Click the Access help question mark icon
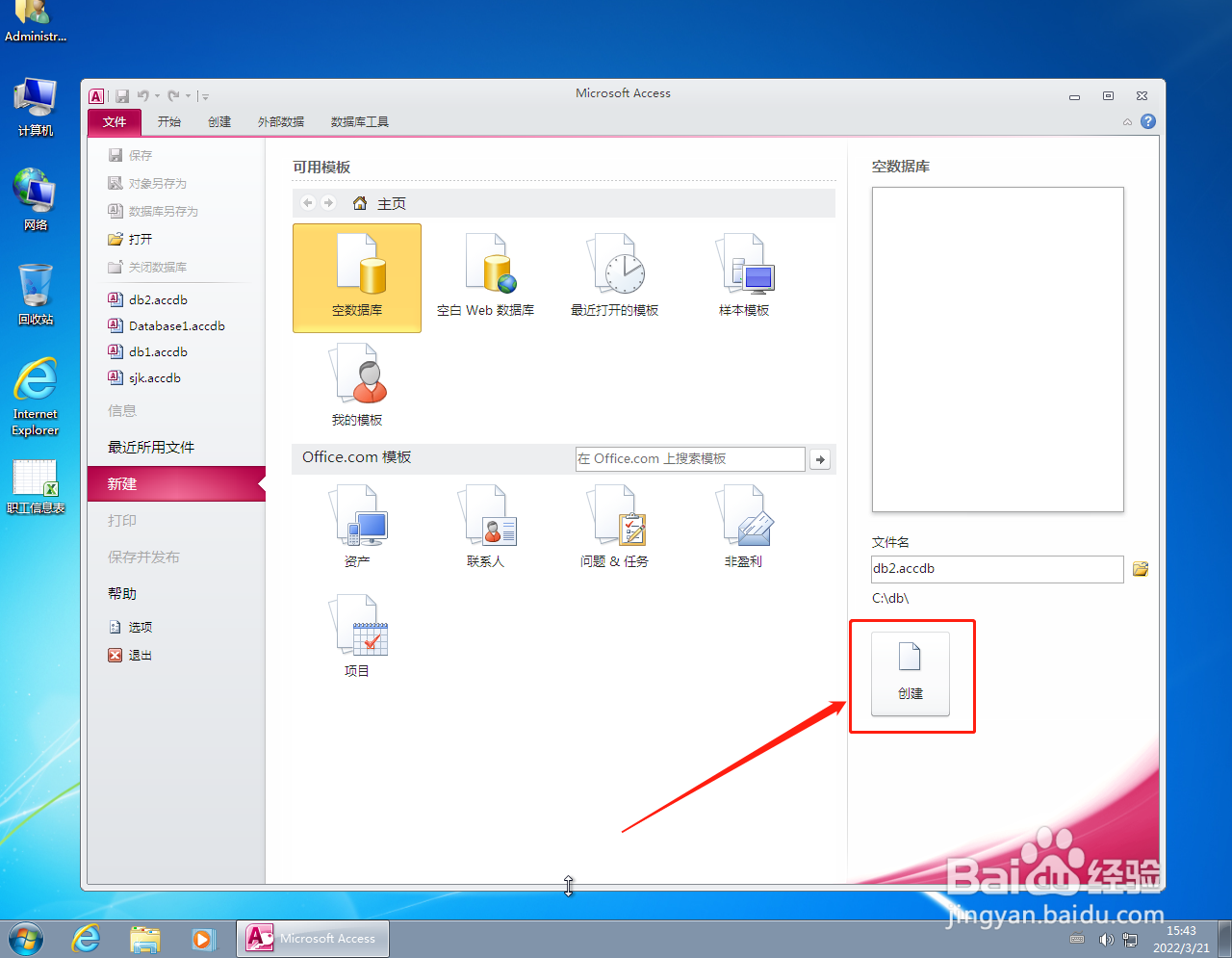 (1148, 121)
